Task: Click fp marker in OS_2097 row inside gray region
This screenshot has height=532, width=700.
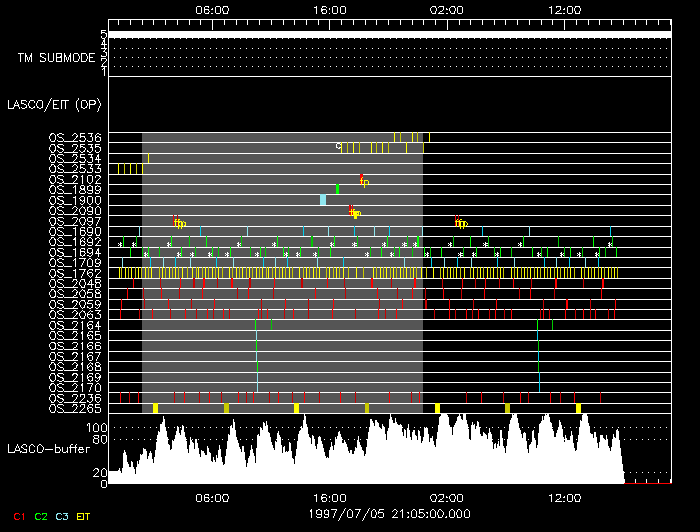Action: point(180,222)
